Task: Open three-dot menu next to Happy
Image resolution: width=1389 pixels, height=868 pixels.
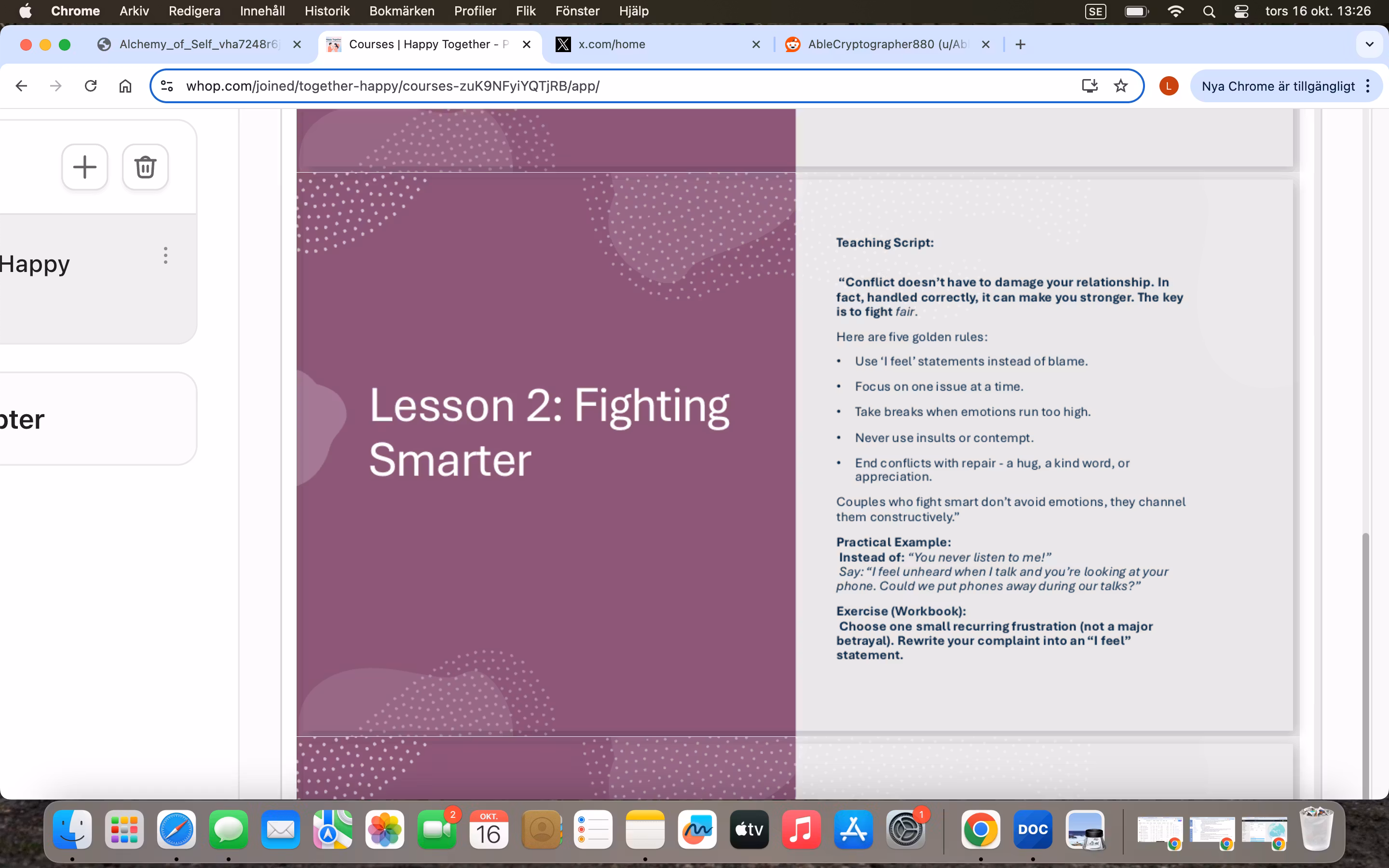Action: 165,256
